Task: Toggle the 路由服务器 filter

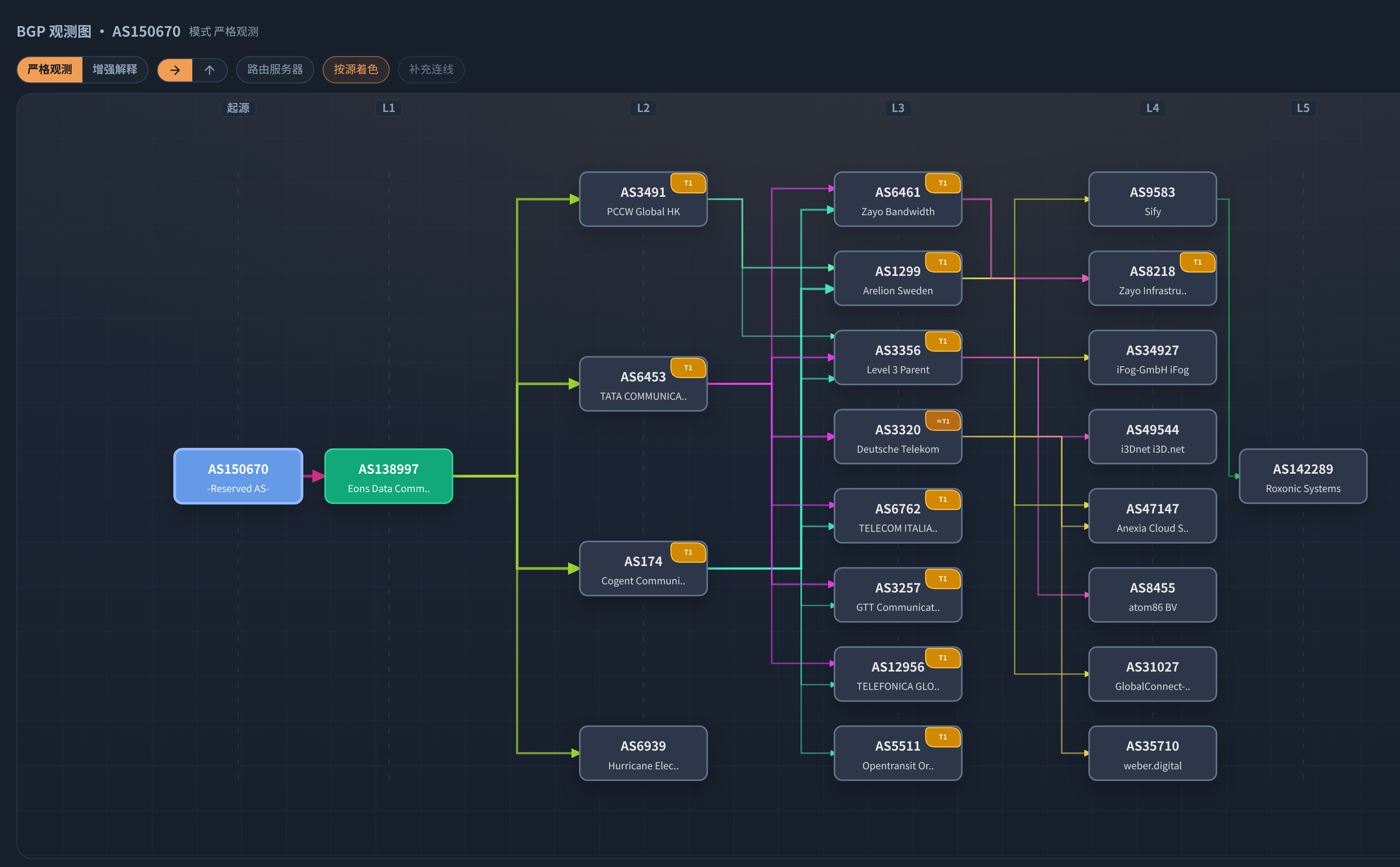Action: click(x=275, y=69)
